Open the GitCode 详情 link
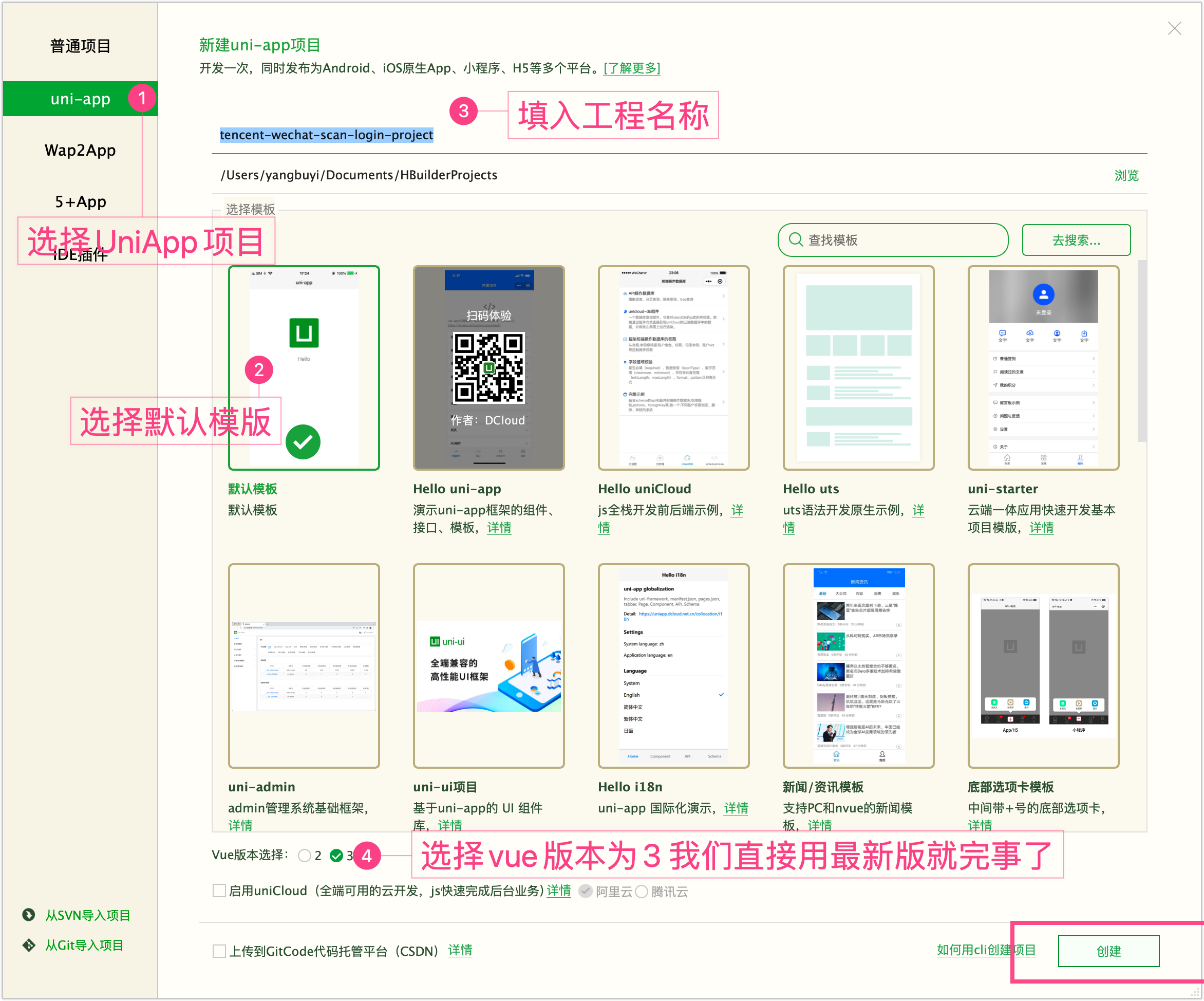Image resolution: width=1204 pixels, height=1001 pixels. pos(460,951)
